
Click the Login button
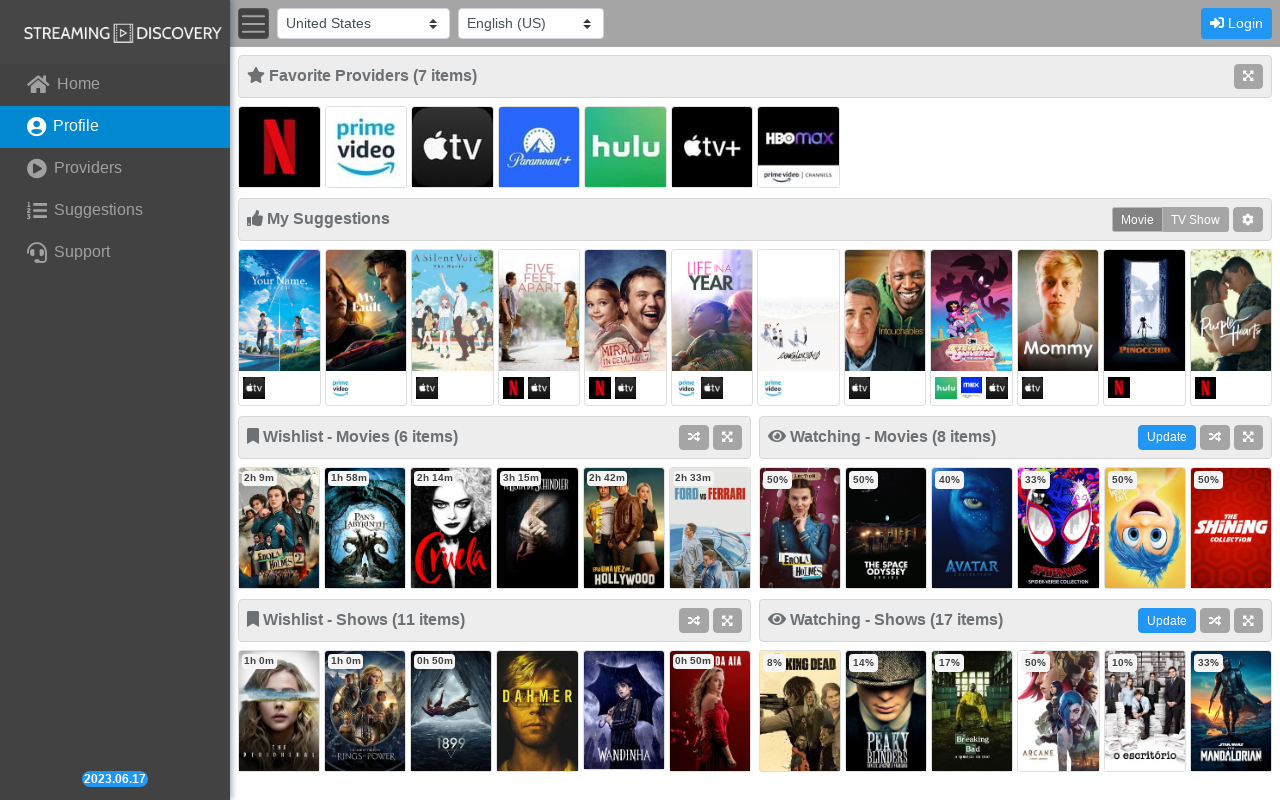coord(1236,23)
